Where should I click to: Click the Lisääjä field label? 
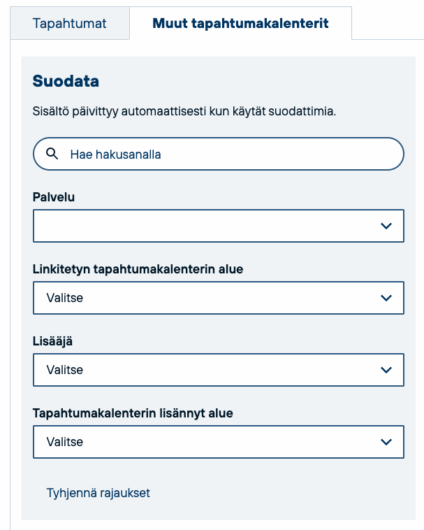[53, 341]
